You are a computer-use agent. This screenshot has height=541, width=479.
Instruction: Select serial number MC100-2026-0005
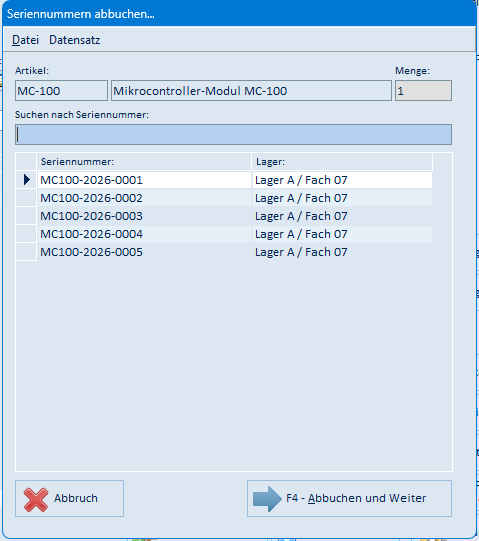click(x=144, y=252)
